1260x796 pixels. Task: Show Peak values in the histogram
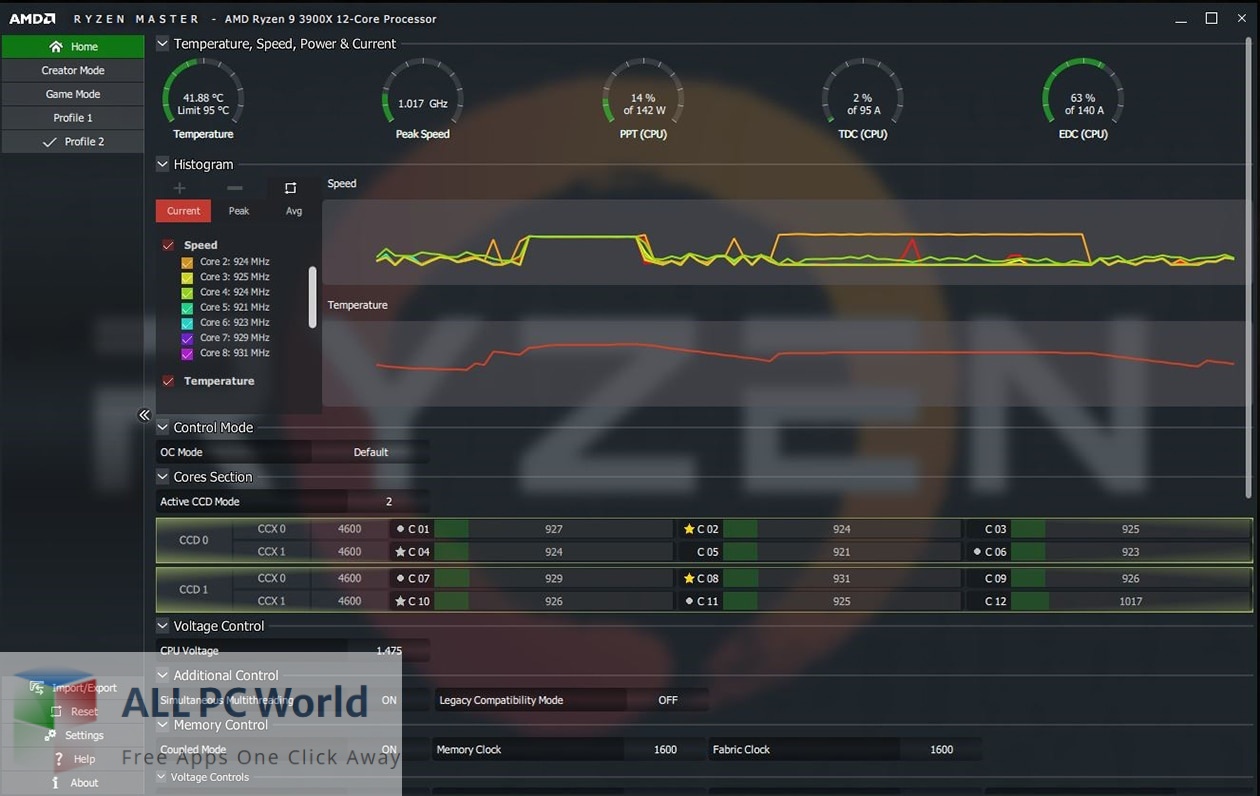point(239,211)
